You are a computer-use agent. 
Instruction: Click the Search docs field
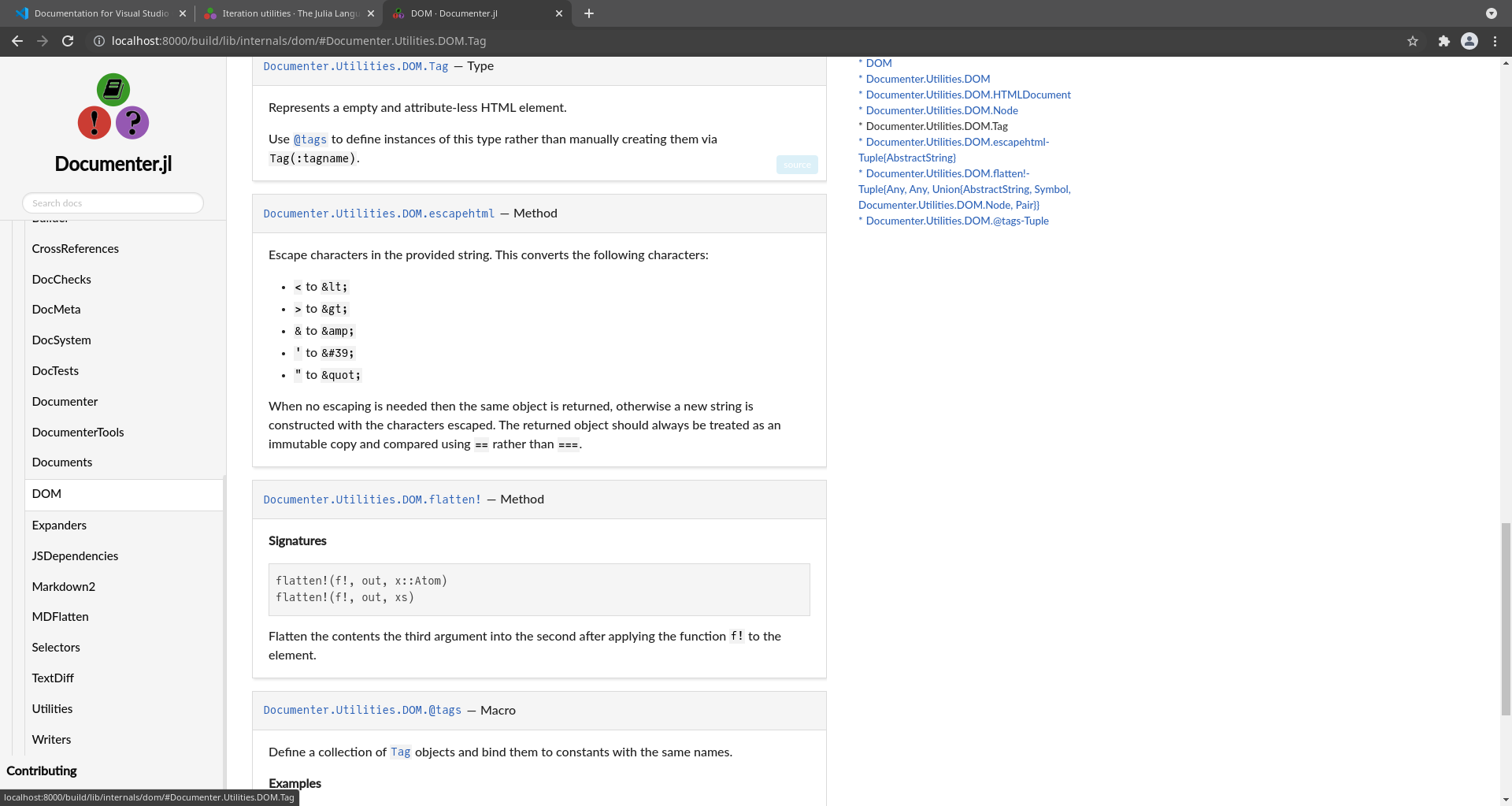click(x=113, y=203)
